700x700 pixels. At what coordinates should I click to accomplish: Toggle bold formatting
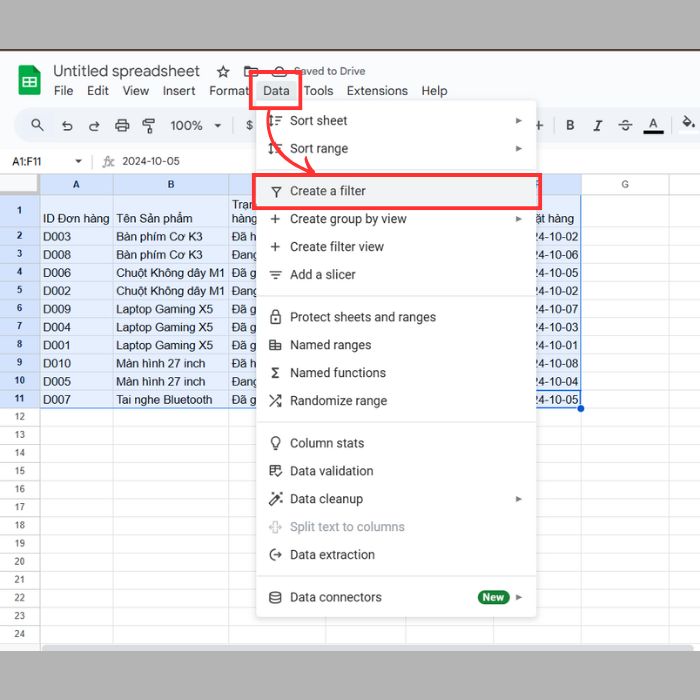tap(570, 125)
